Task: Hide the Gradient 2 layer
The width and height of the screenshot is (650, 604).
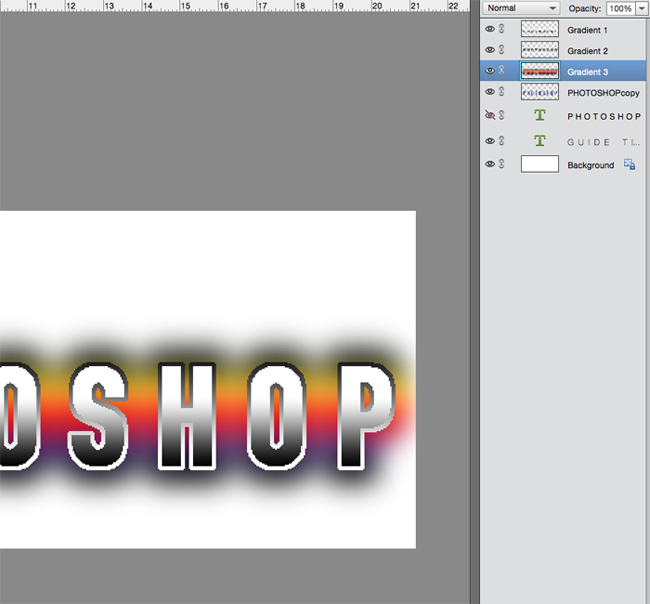Action: pos(490,50)
